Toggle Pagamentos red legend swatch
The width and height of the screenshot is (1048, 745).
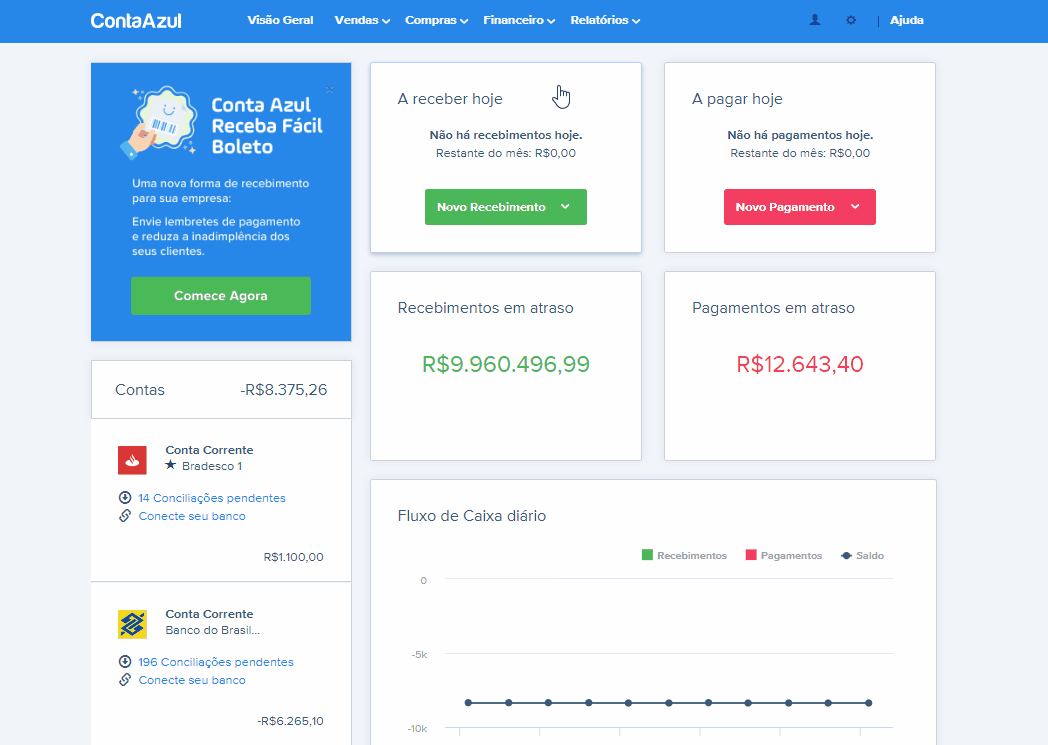pyautogui.click(x=751, y=555)
